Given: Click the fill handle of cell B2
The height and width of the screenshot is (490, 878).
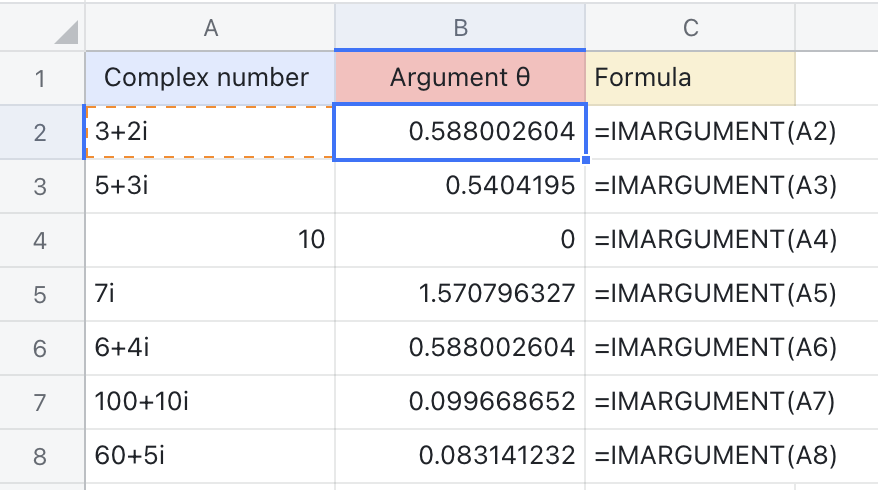Looking at the screenshot, I should (x=585, y=159).
